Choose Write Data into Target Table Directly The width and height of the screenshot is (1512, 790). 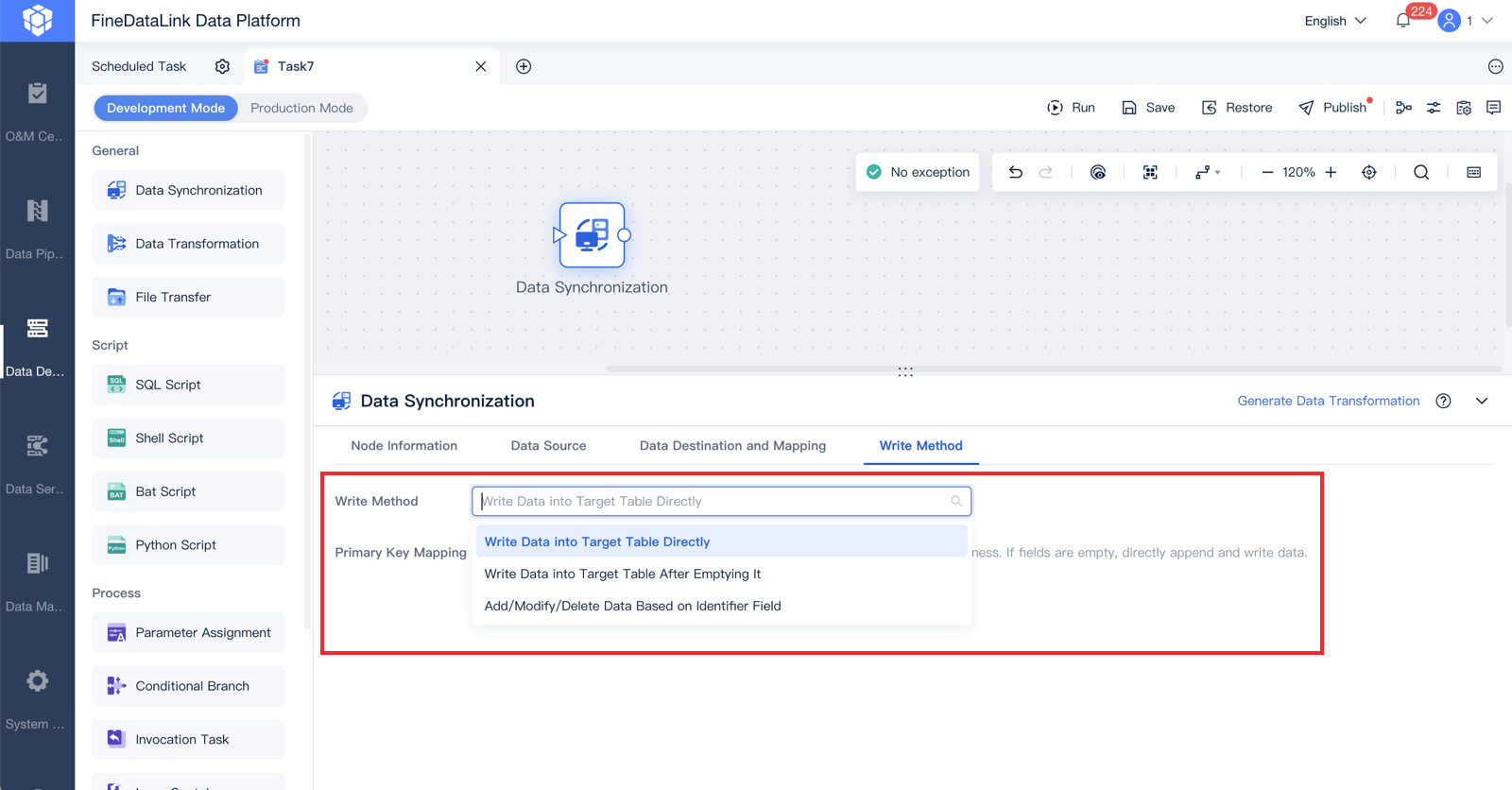point(721,541)
